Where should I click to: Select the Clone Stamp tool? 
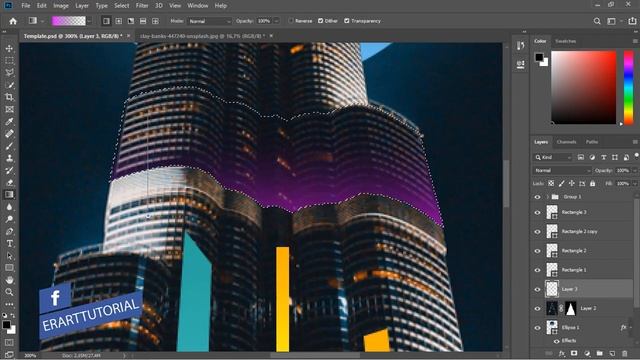[x=9, y=158]
